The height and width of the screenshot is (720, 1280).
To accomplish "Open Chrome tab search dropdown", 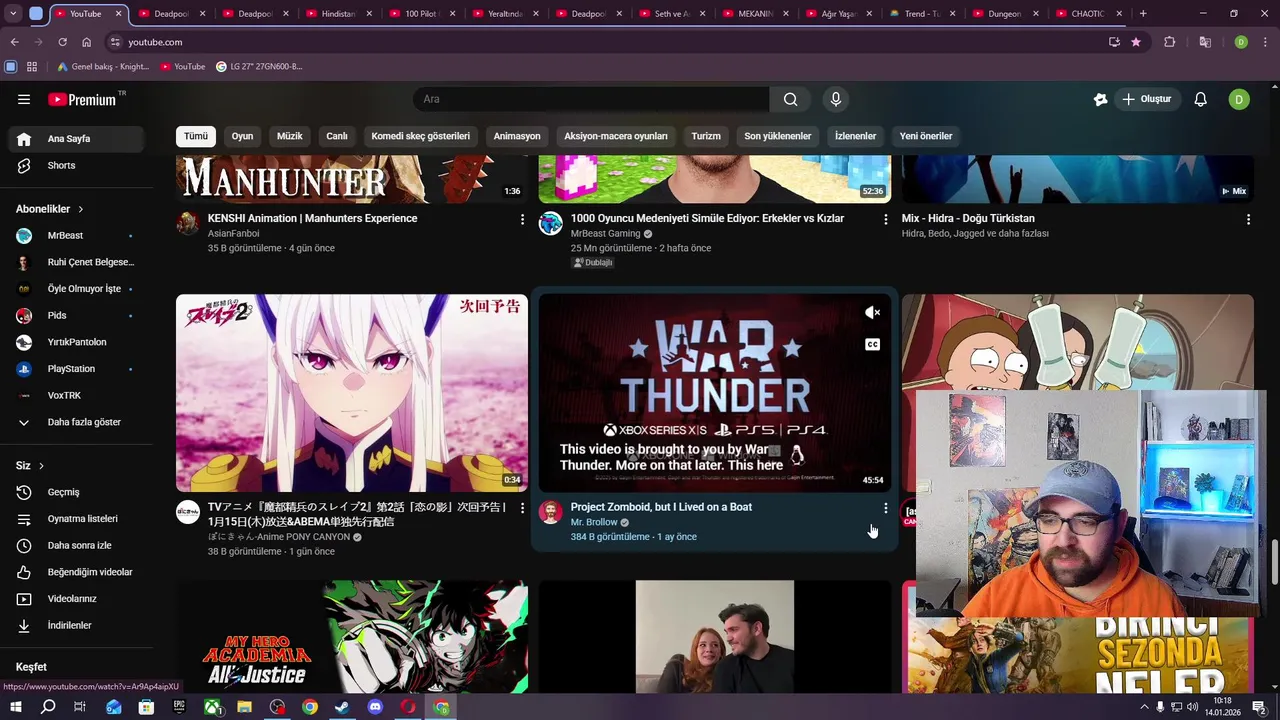I will point(13,14).
